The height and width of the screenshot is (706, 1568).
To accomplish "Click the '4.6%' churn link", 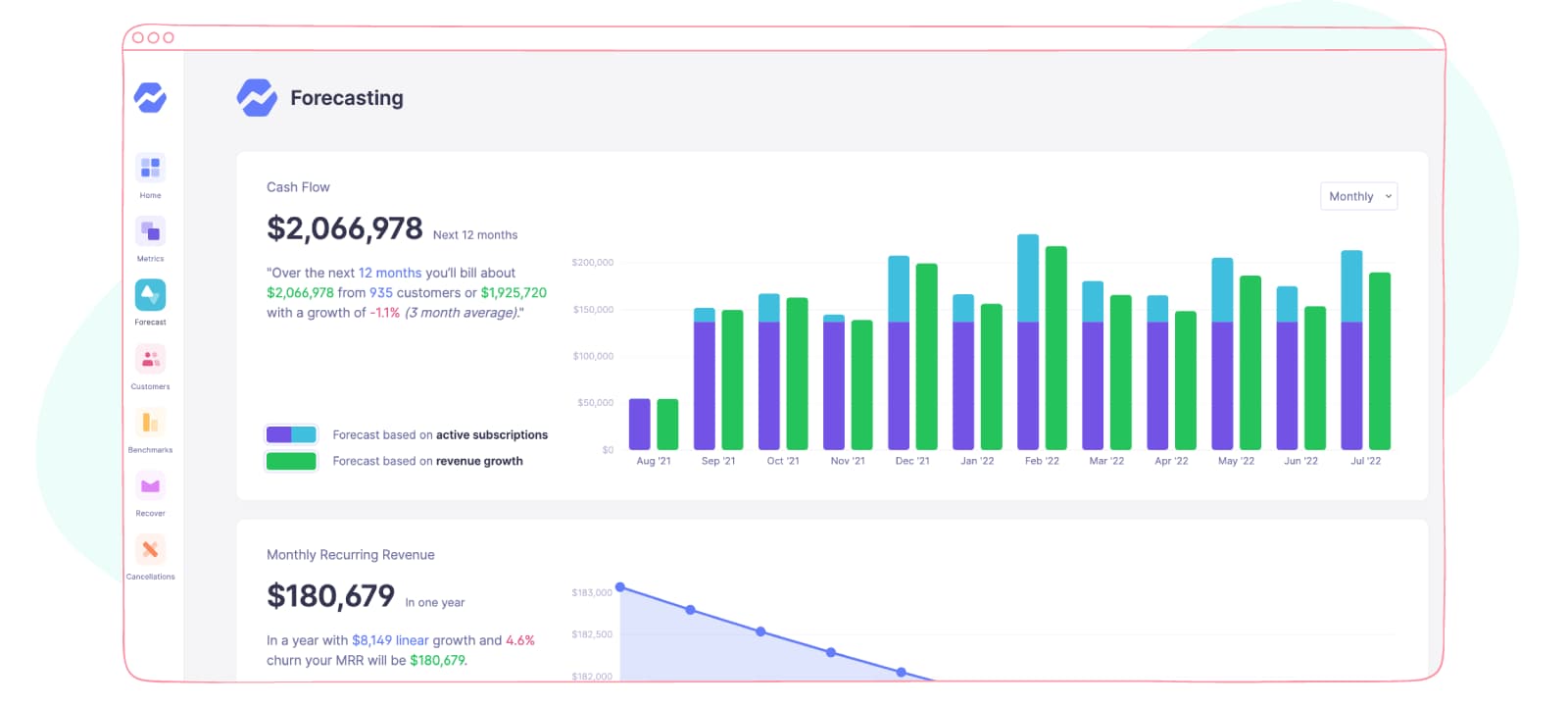I will point(520,640).
